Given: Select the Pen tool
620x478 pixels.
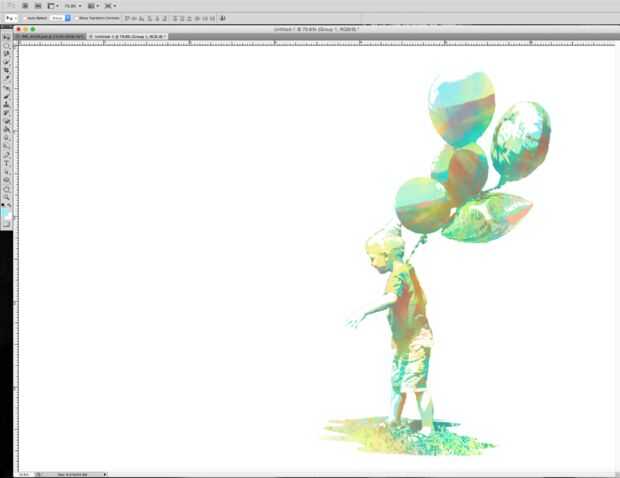Looking at the screenshot, I should click(6, 155).
